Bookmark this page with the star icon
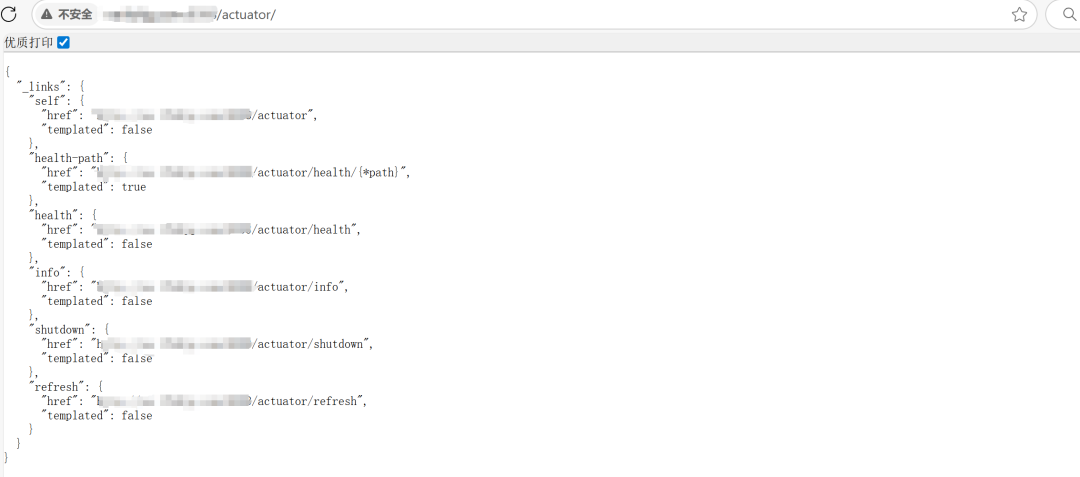The width and height of the screenshot is (1080, 477). pyautogui.click(x=1019, y=14)
